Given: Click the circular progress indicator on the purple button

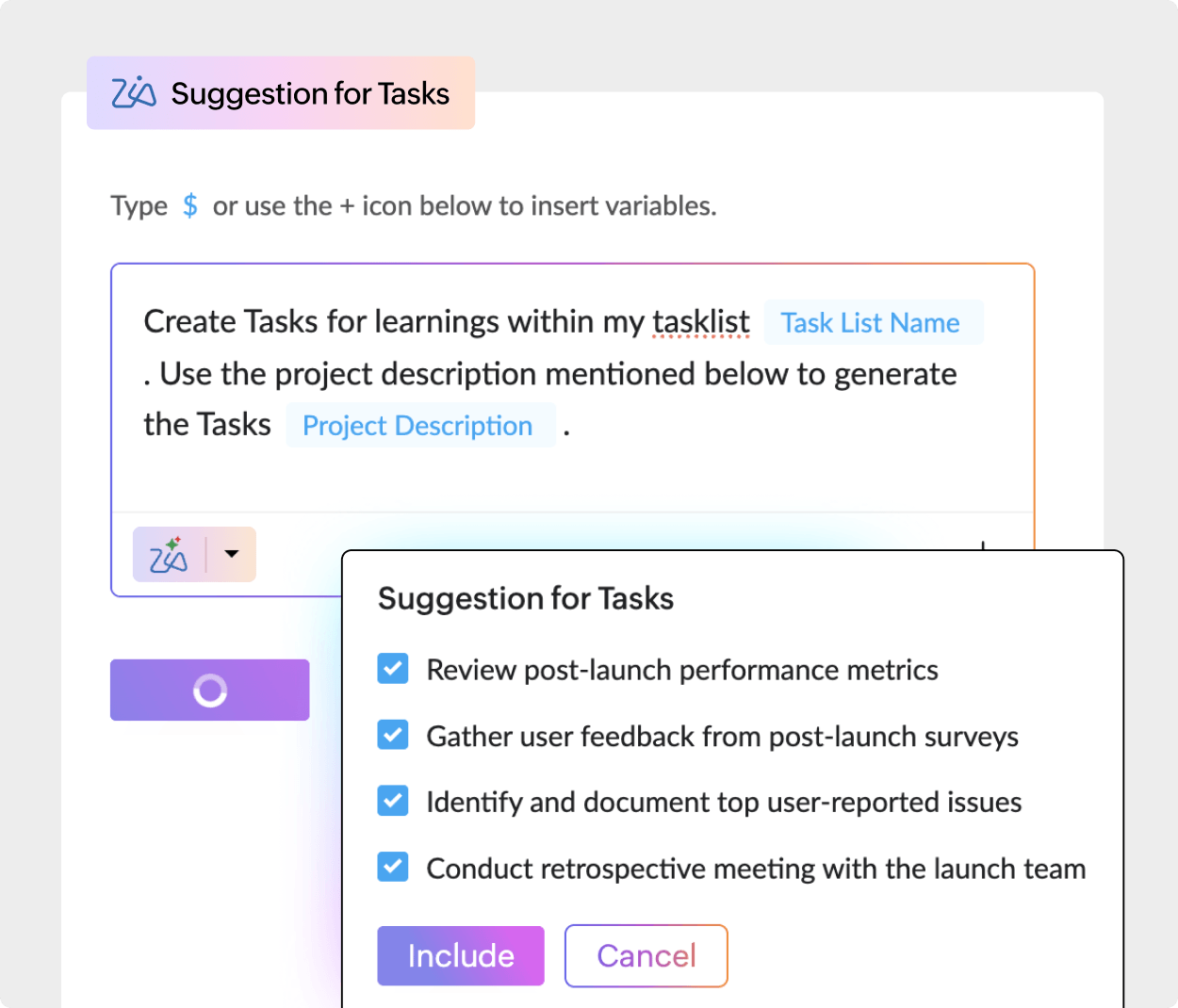Looking at the screenshot, I should (209, 690).
